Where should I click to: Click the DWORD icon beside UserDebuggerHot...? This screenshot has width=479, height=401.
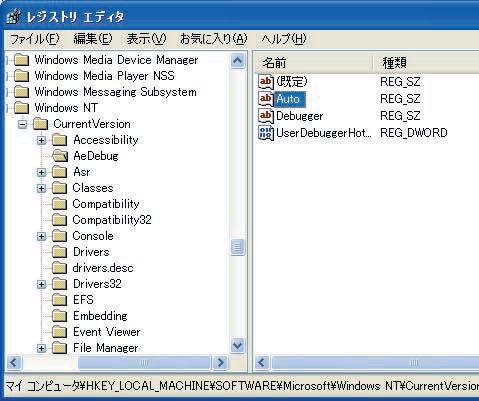tap(266, 133)
